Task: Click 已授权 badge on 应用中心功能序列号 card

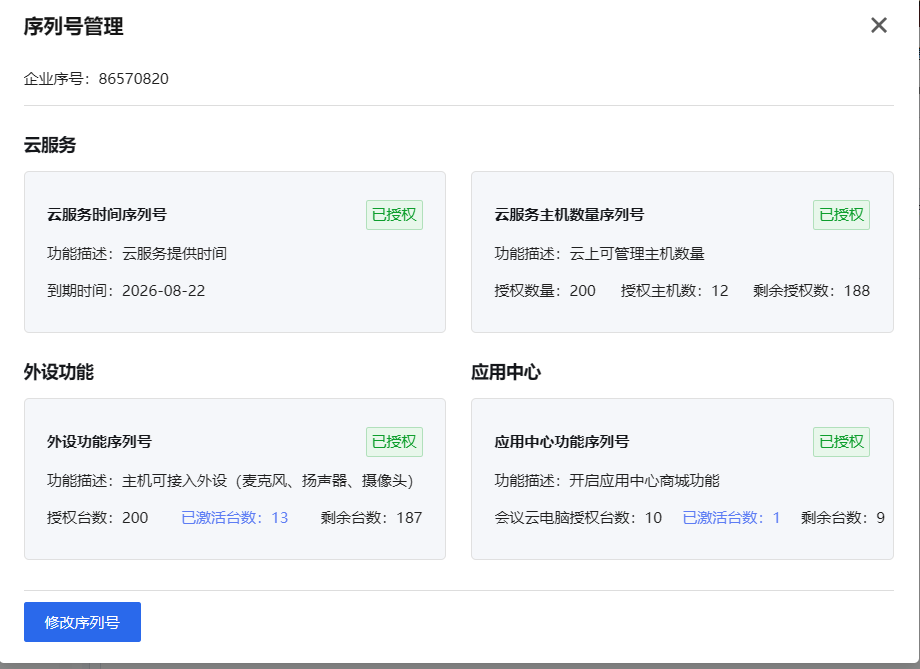Action: click(x=841, y=441)
